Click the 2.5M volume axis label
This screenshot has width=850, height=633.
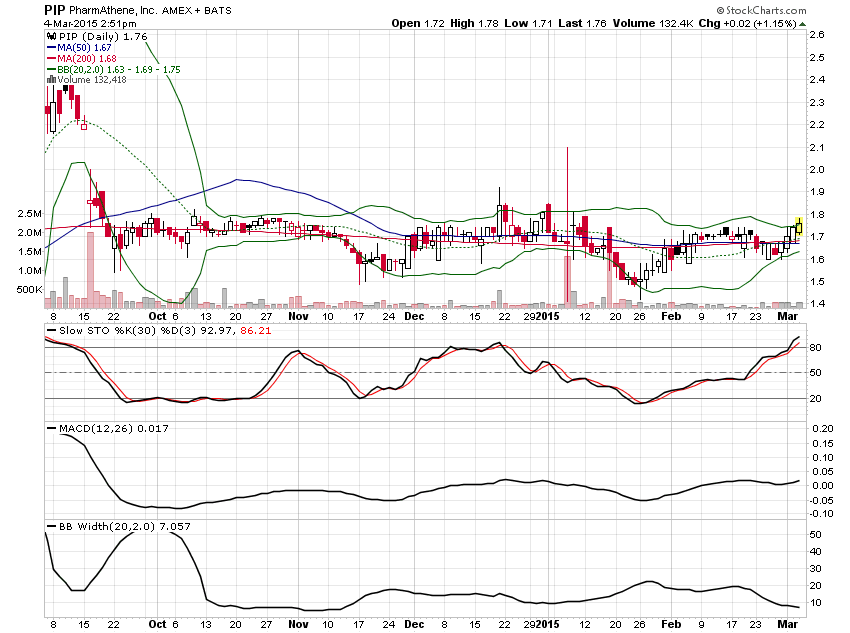click(29, 214)
